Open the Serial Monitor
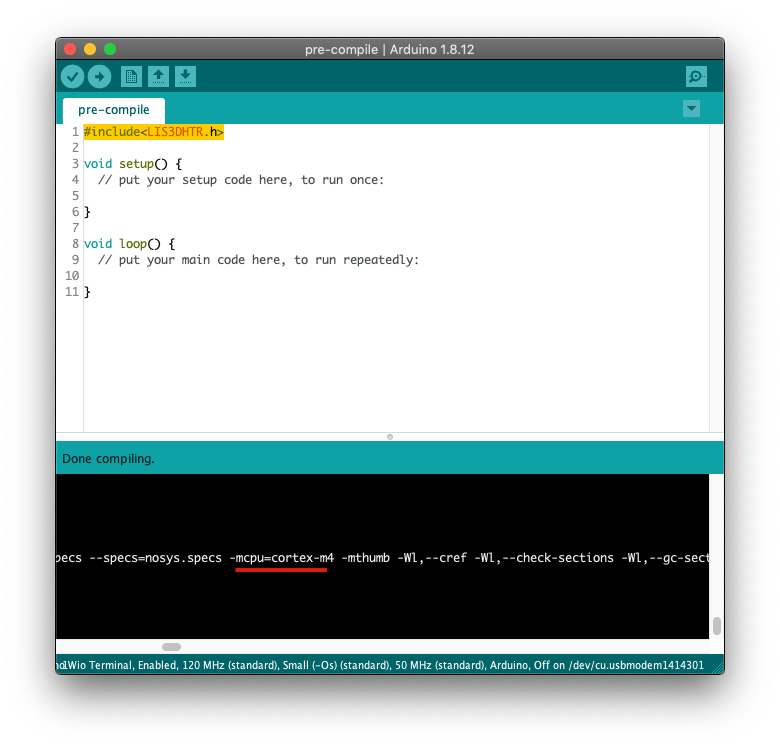Screen dimensions: 780x748 (x=696, y=77)
